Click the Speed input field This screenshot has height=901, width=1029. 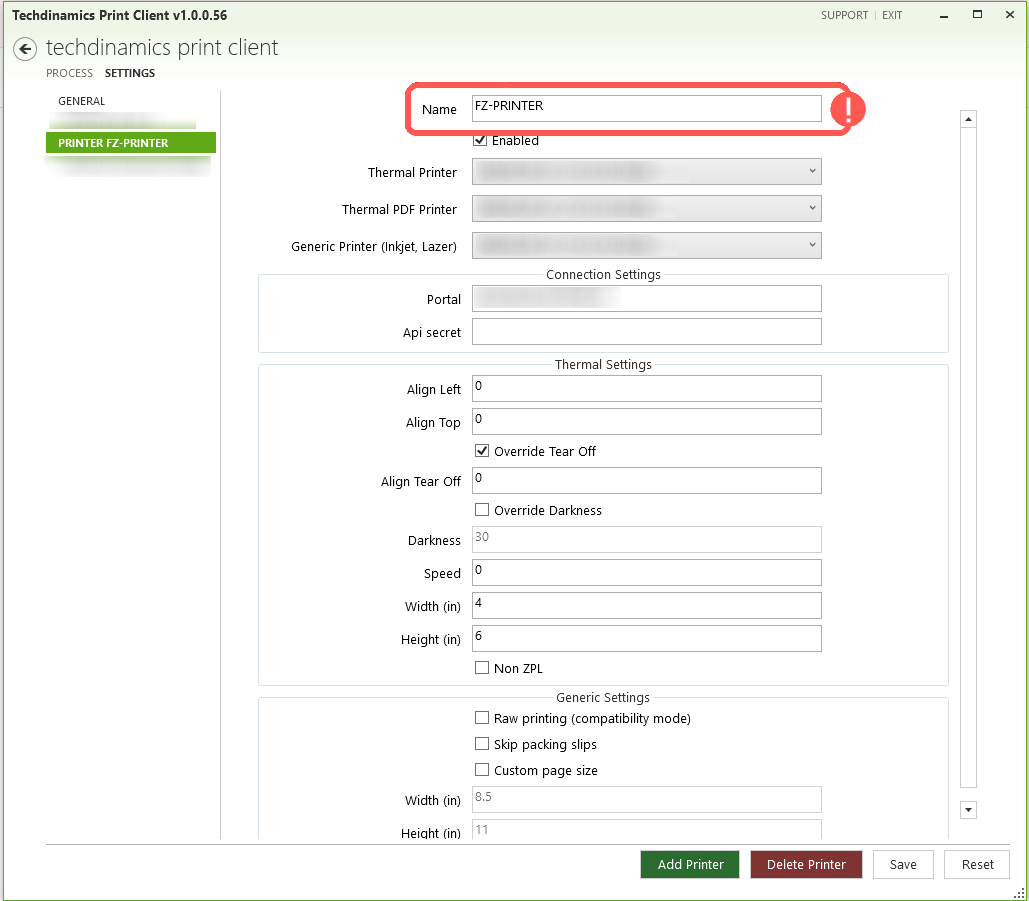646,572
